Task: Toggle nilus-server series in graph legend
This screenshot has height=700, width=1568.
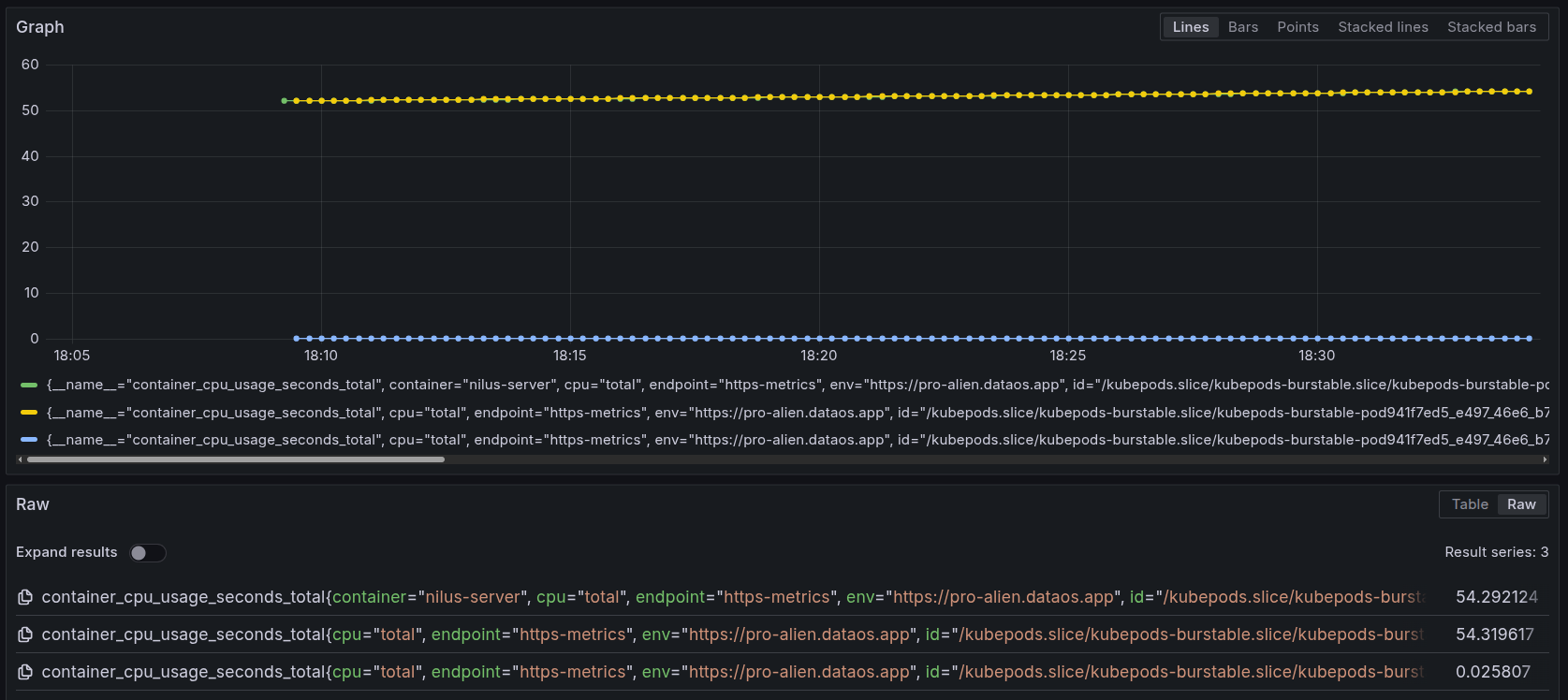Action: pos(562,385)
